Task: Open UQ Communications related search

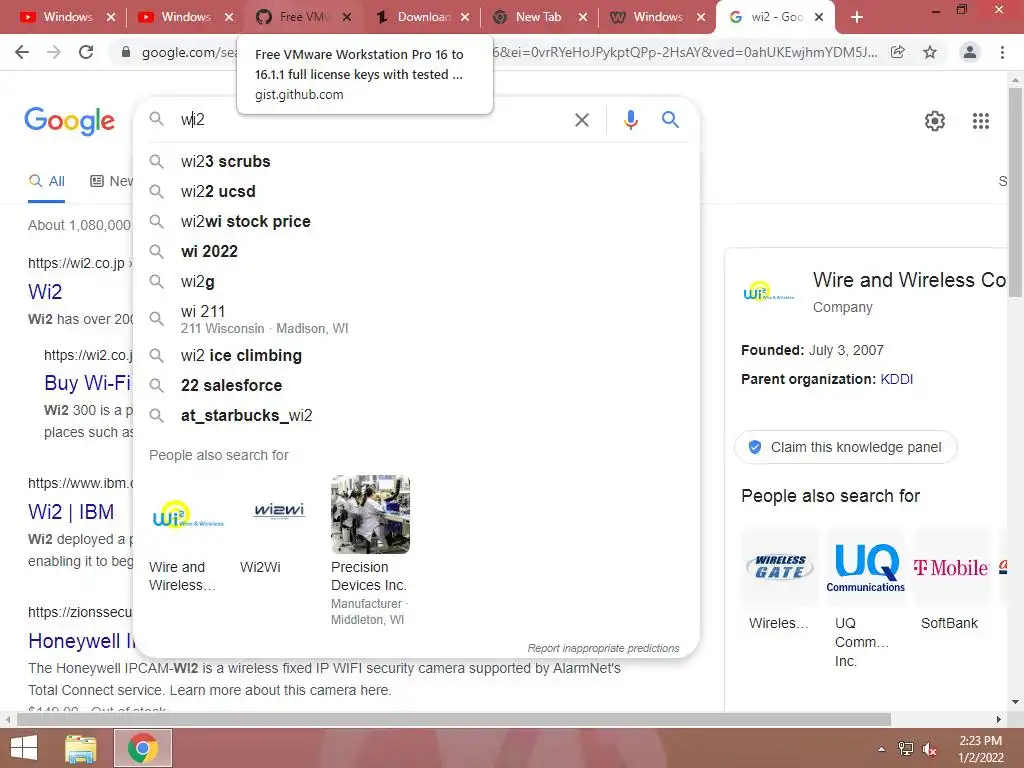Action: (866, 599)
